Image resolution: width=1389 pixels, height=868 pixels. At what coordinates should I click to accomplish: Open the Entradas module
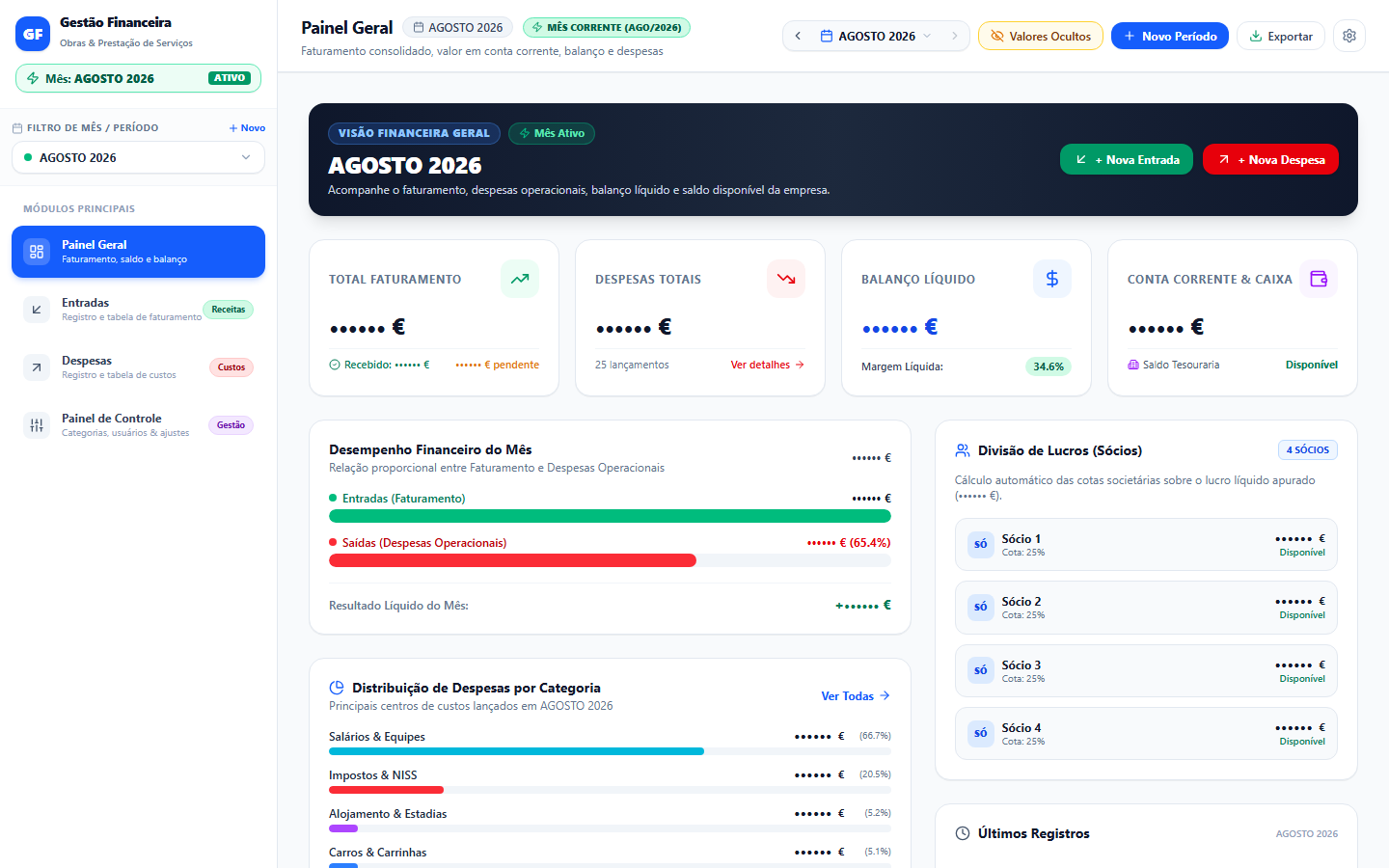[x=138, y=310]
